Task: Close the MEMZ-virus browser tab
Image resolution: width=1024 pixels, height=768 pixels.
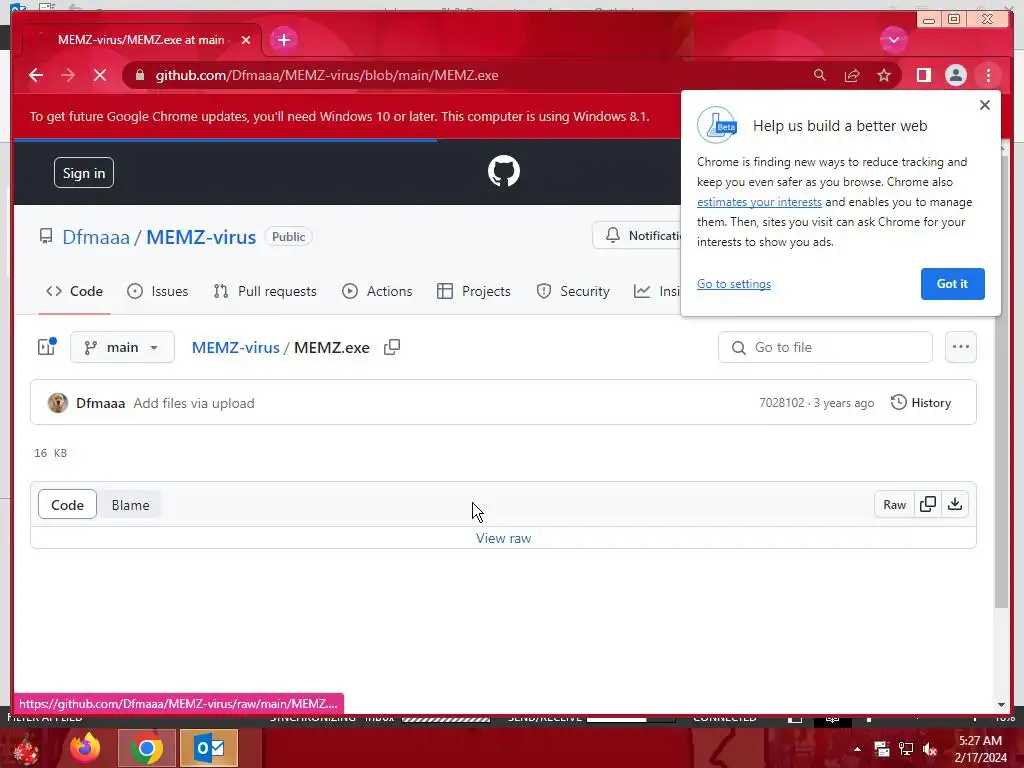Action: 246,40
